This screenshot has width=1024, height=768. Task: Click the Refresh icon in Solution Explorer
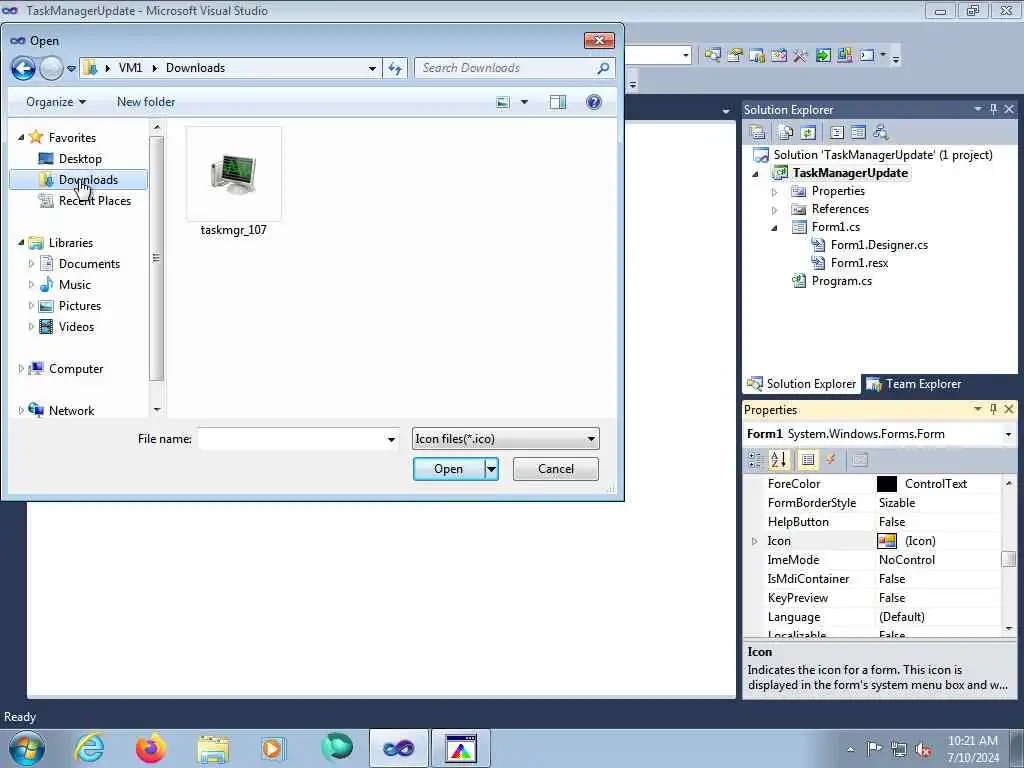pyautogui.click(x=808, y=132)
